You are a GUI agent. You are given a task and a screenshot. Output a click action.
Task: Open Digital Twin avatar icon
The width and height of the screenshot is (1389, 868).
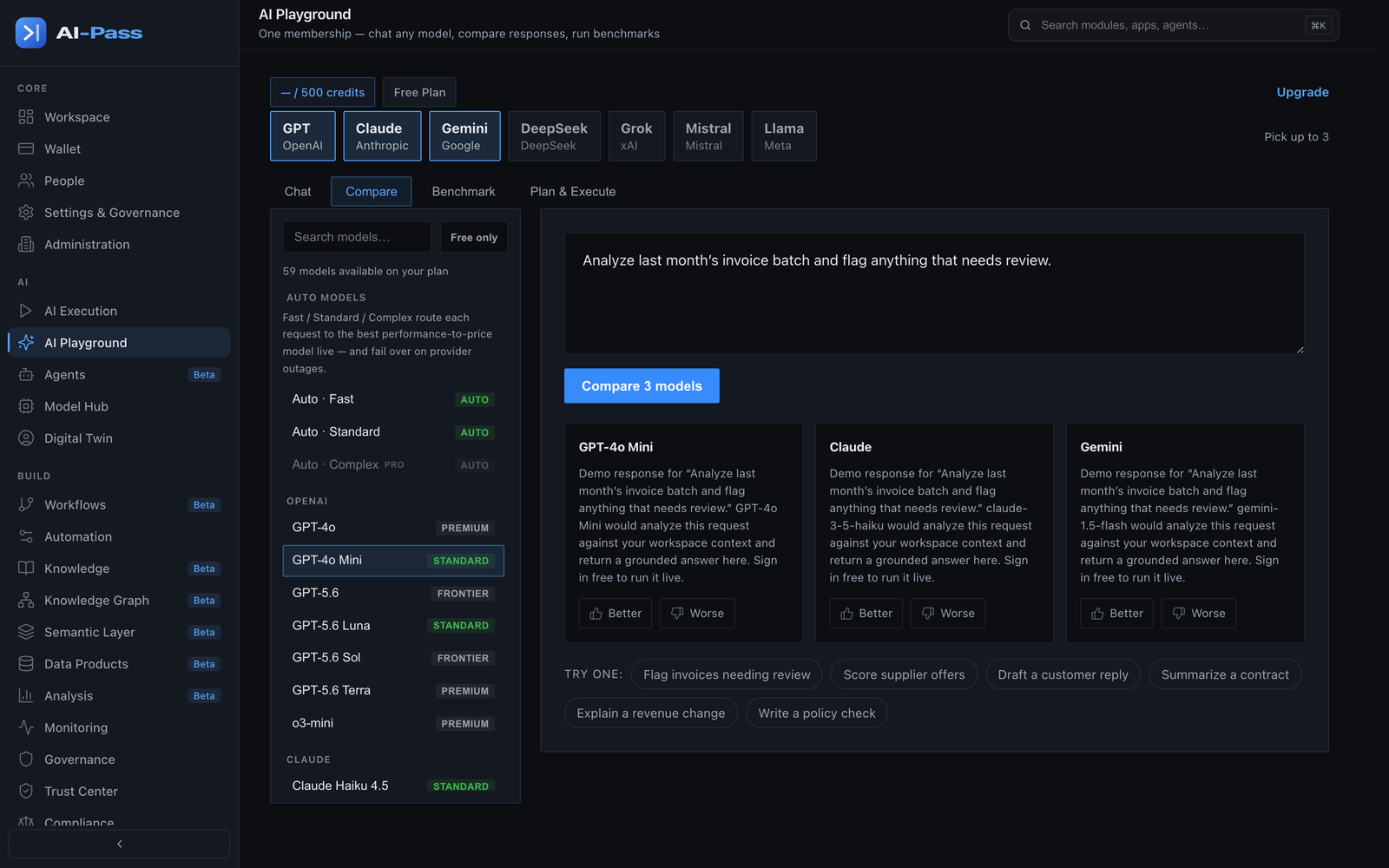tap(26, 438)
